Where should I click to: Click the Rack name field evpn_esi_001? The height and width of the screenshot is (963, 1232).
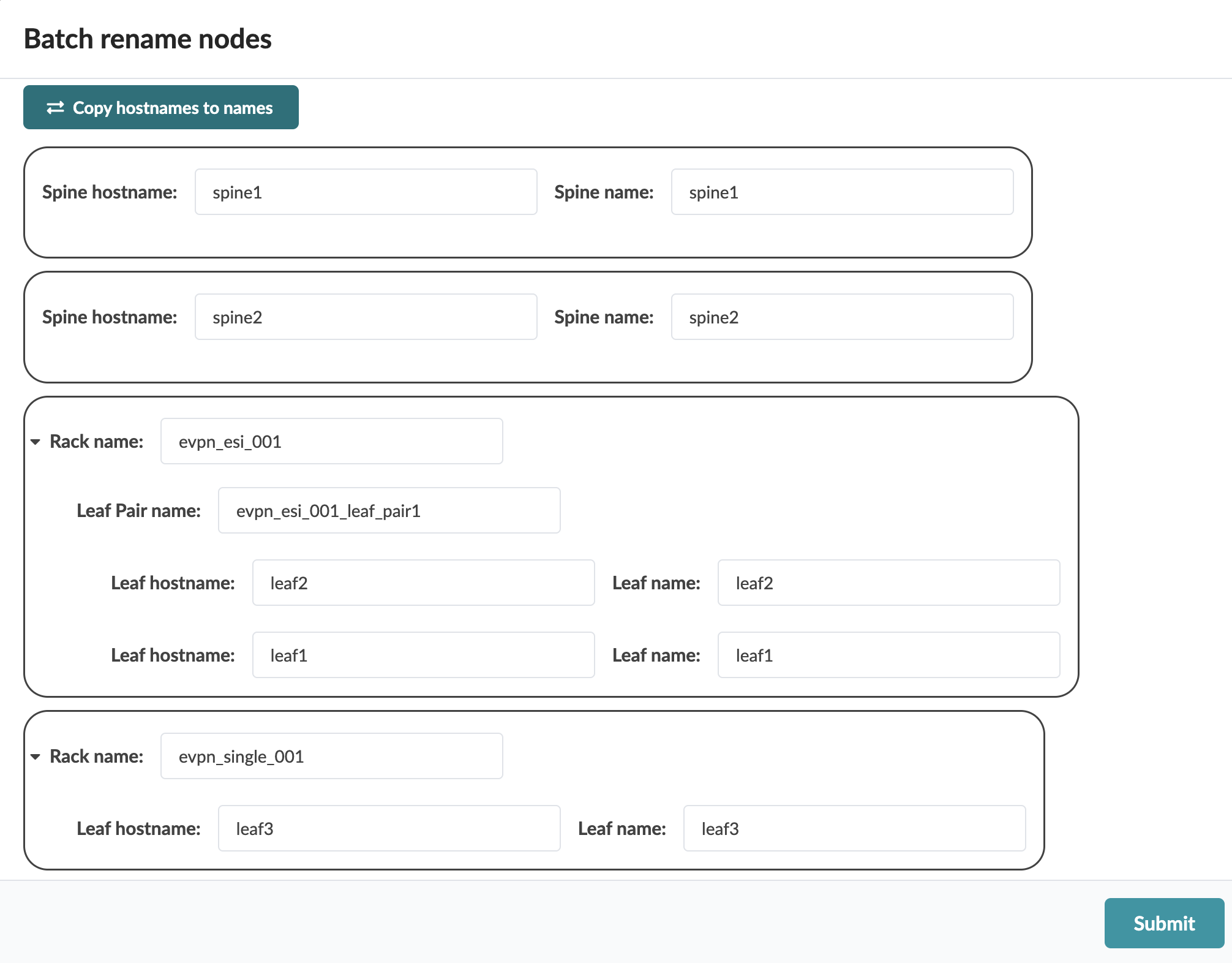331,442
